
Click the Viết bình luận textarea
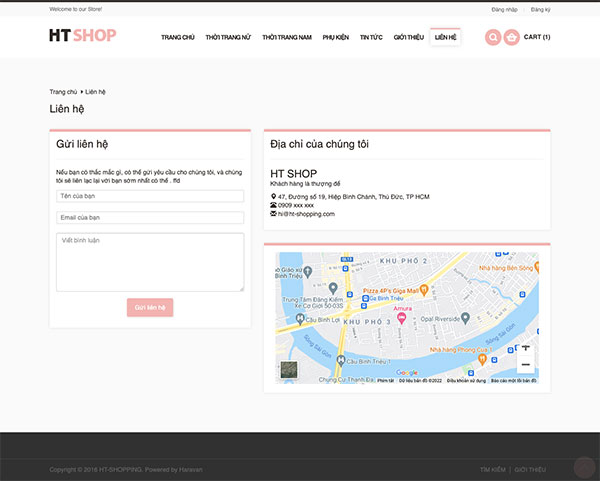coord(150,262)
